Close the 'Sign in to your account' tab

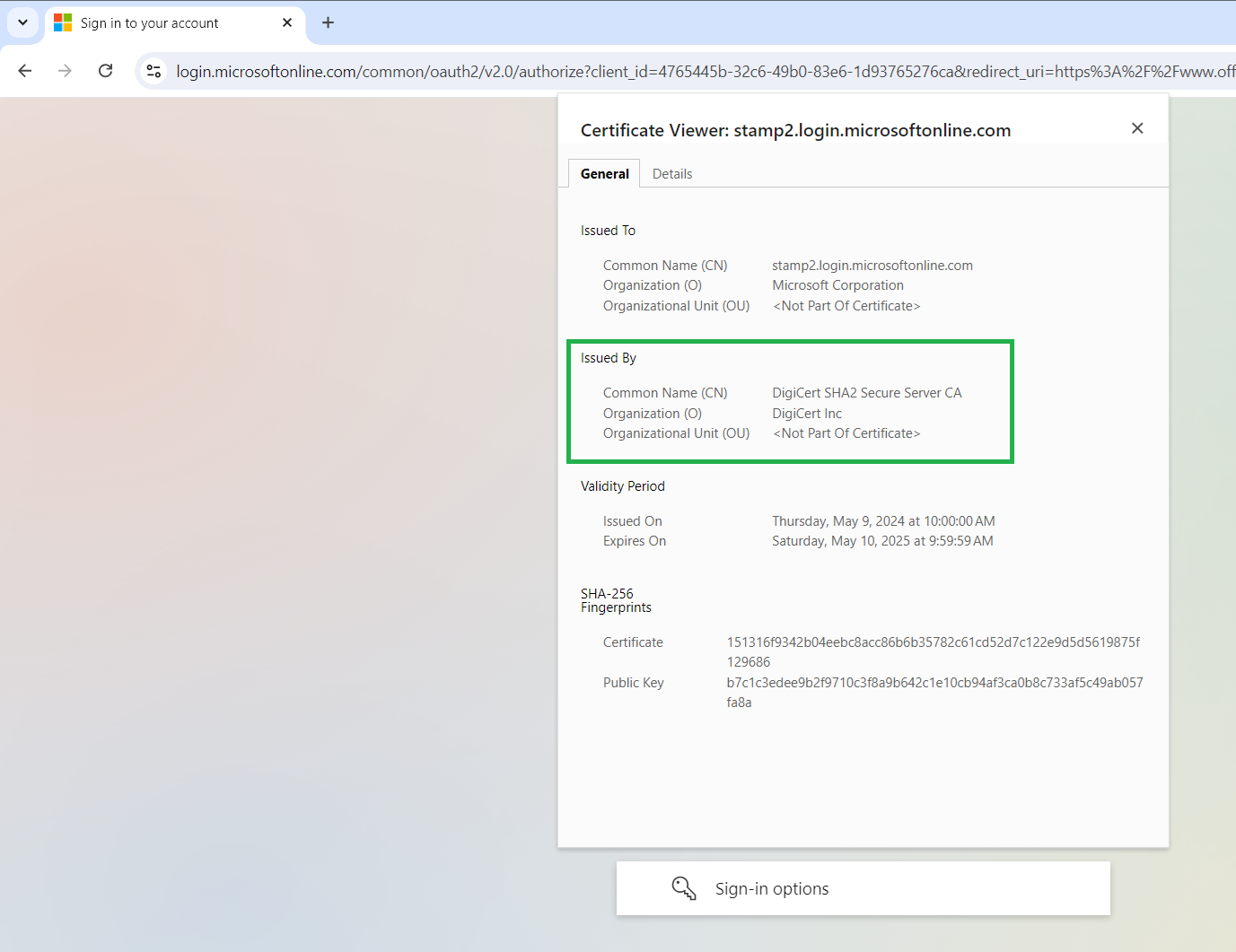coord(287,22)
